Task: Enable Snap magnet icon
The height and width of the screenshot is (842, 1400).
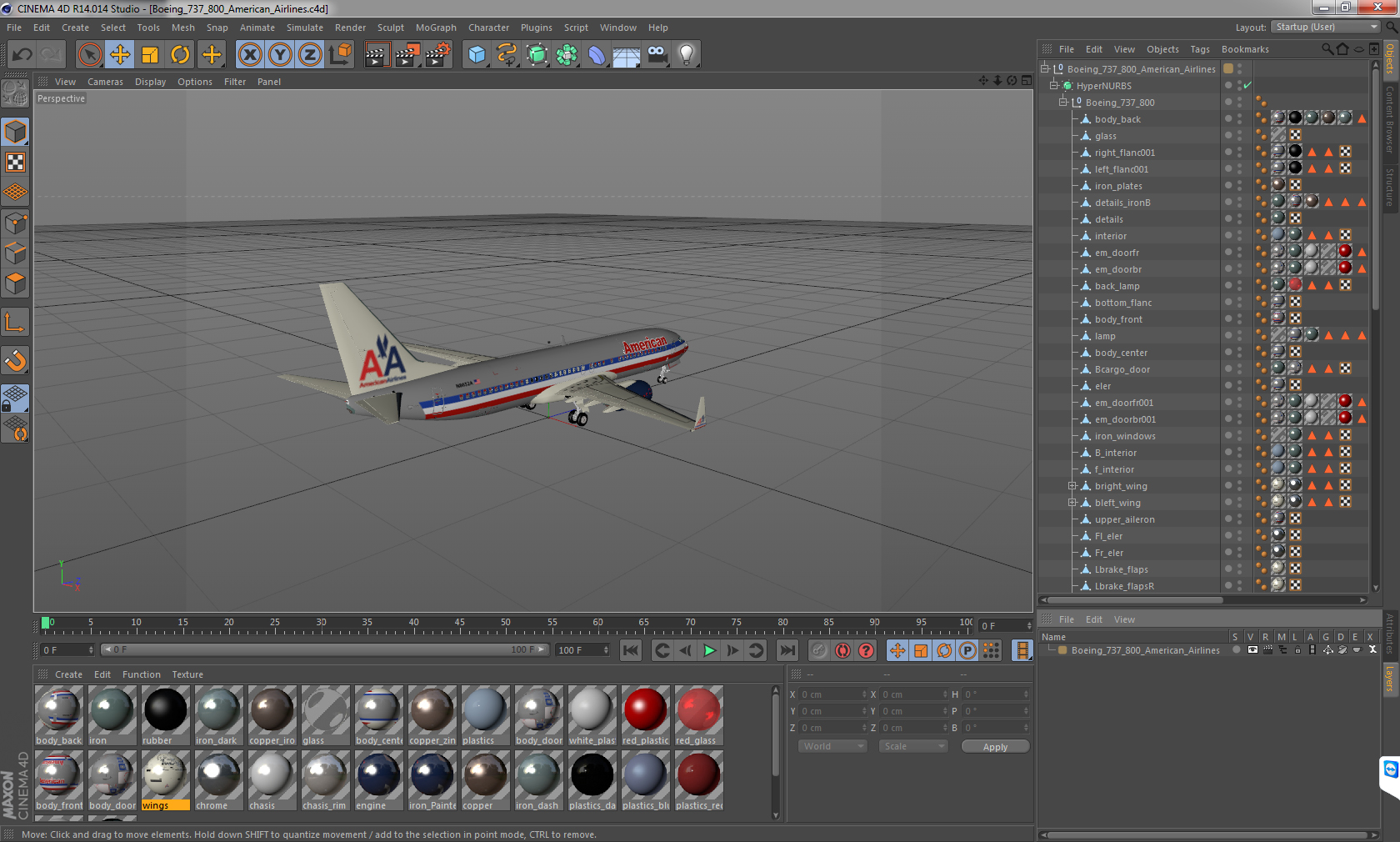Action: click(x=15, y=360)
